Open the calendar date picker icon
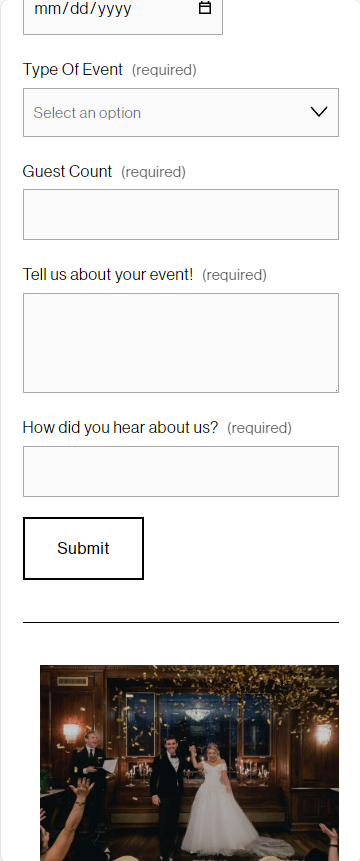 coord(205,8)
